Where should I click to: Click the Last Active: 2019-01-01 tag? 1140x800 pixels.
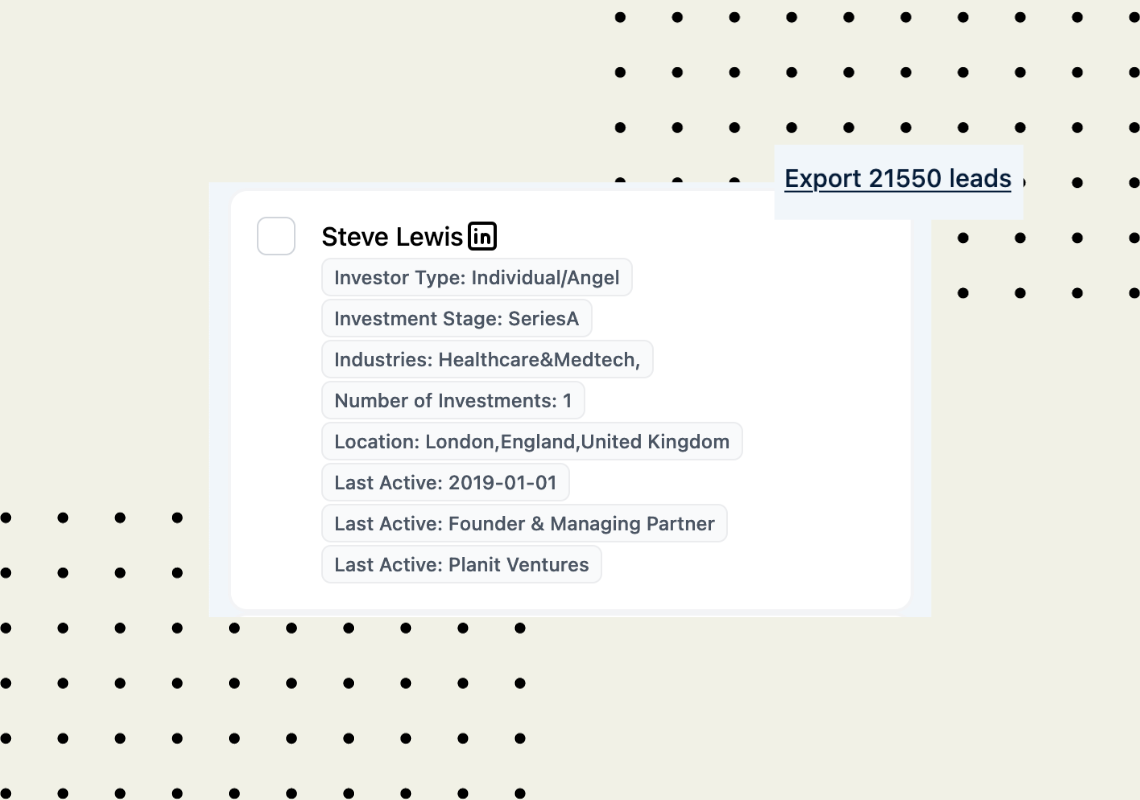tap(446, 482)
